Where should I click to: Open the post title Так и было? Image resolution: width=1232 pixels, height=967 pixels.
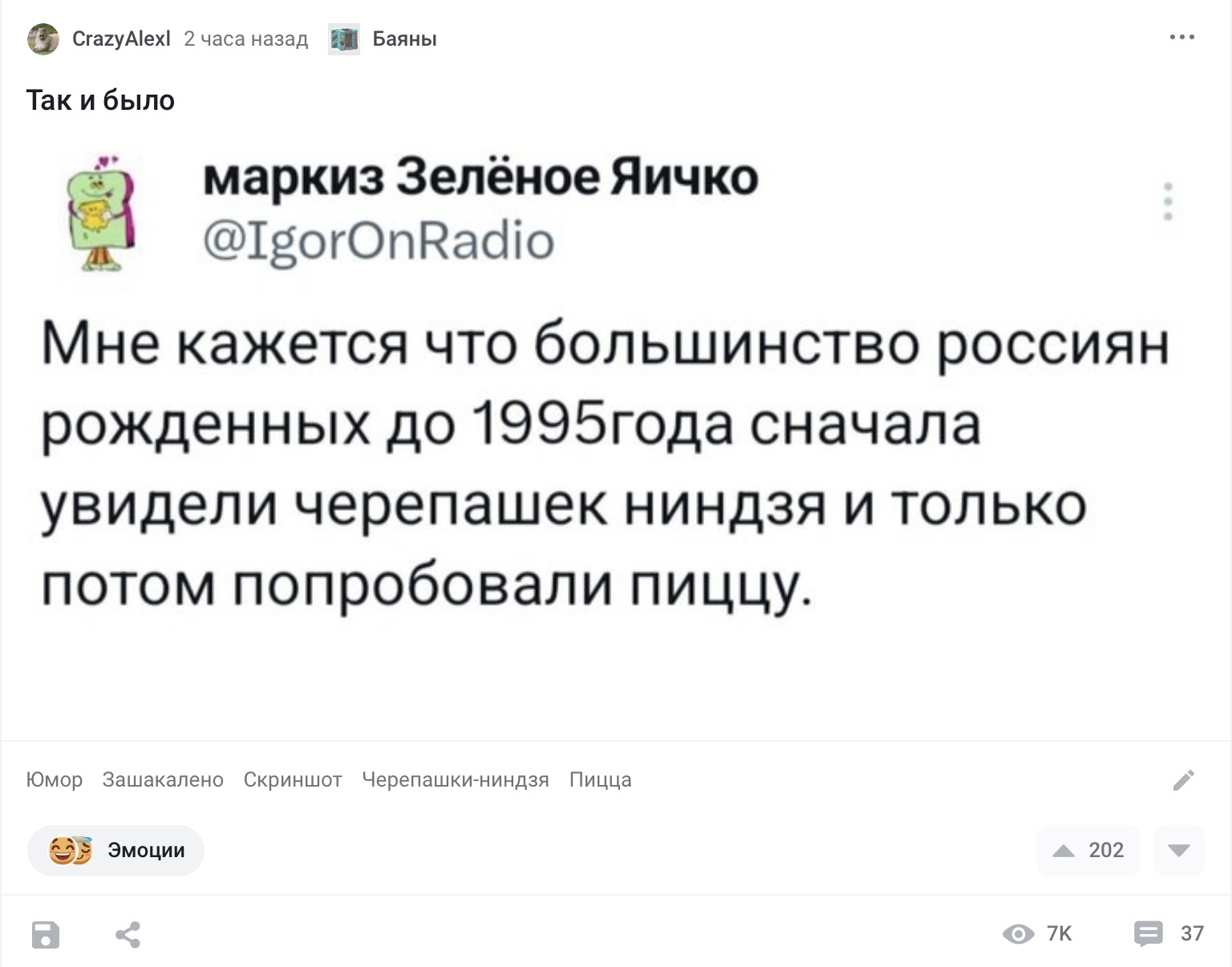click(x=100, y=100)
